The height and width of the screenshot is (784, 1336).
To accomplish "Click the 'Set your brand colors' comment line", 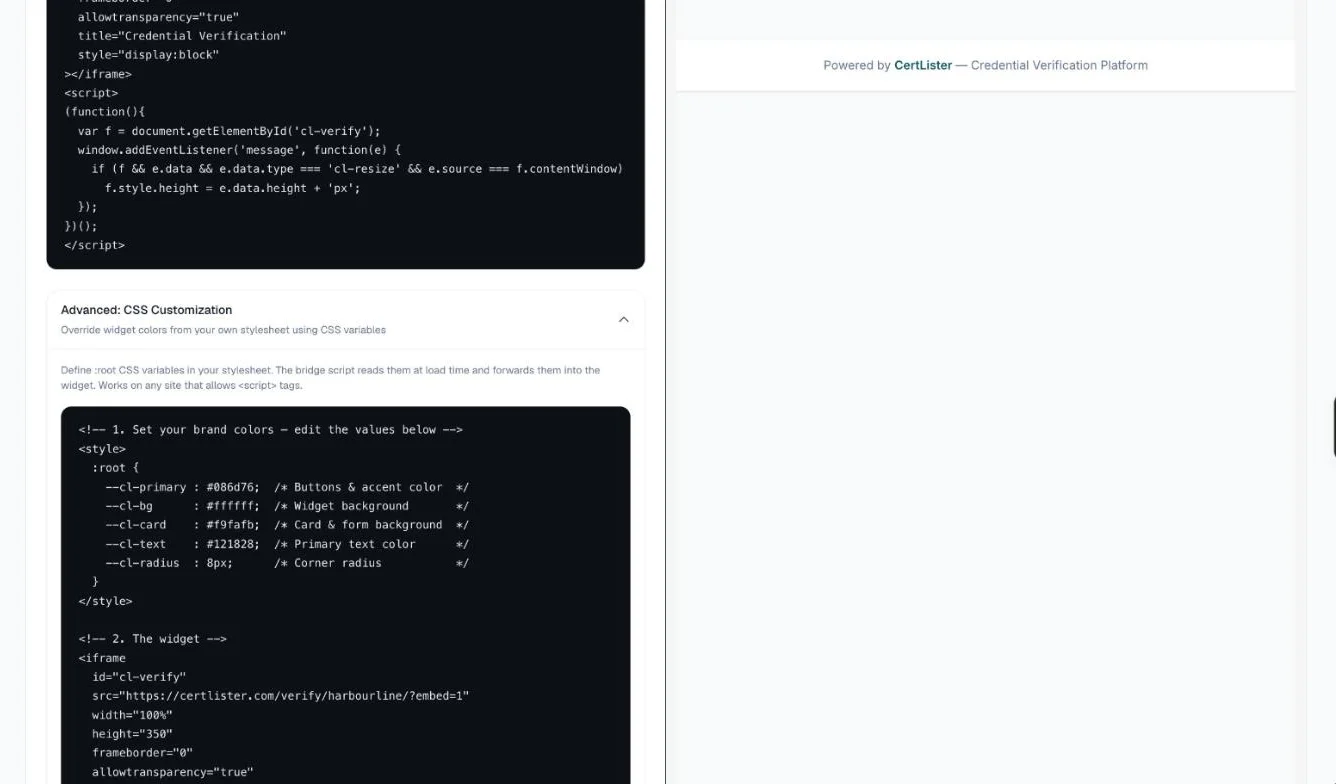I will tap(270, 430).
